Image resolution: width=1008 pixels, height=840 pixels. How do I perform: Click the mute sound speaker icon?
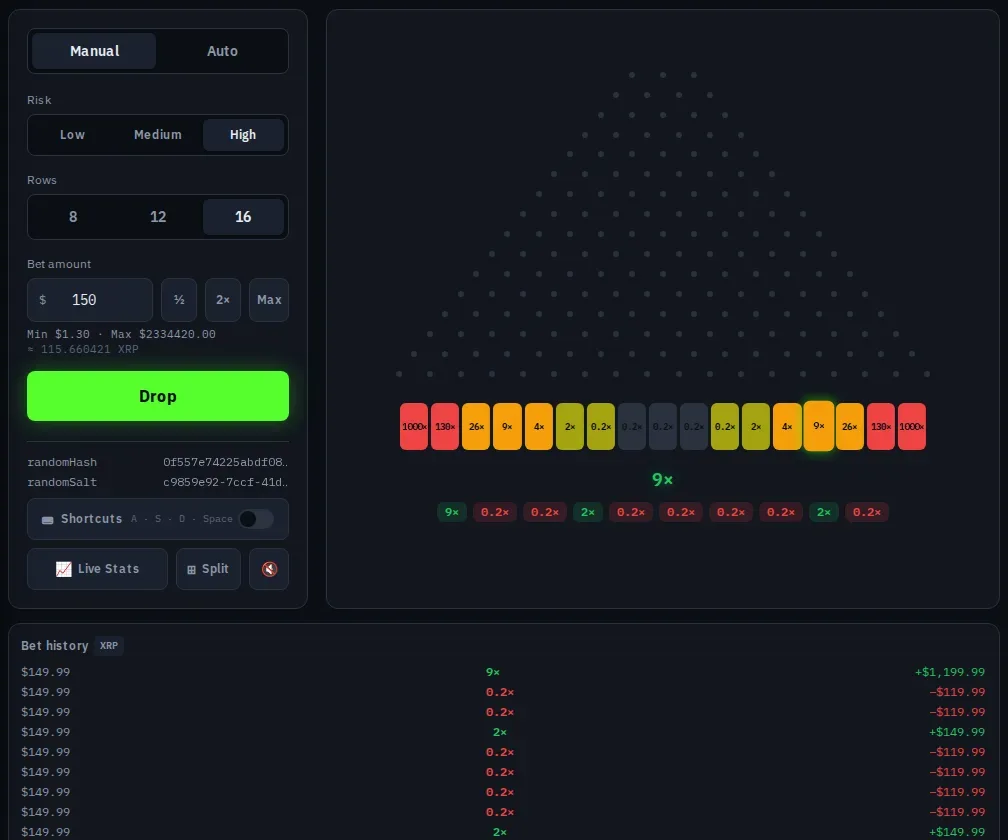[x=269, y=569]
